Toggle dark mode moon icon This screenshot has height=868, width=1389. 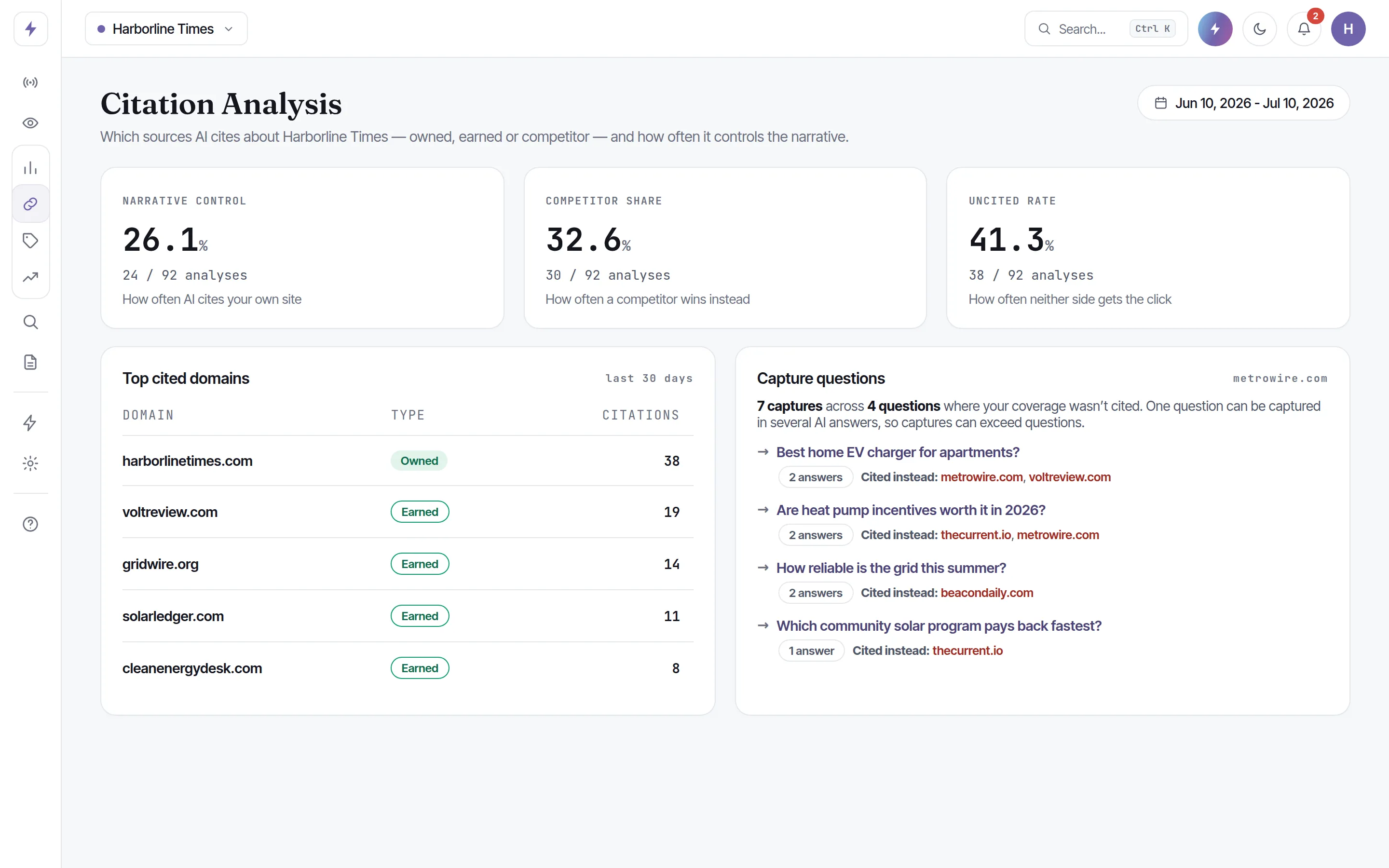click(1259, 29)
